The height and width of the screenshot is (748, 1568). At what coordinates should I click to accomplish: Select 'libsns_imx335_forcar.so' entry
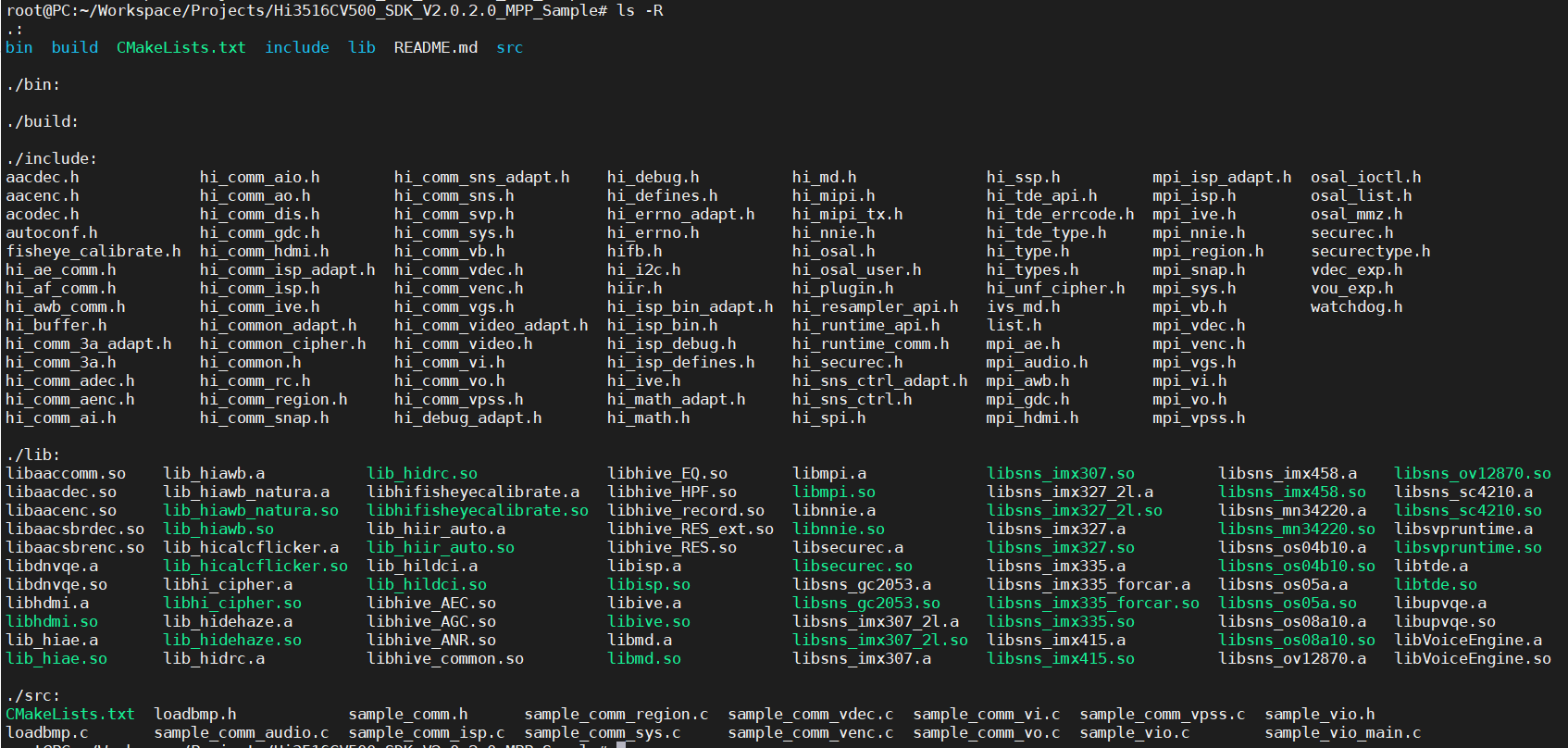pyautogui.click(x=1093, y=603)
